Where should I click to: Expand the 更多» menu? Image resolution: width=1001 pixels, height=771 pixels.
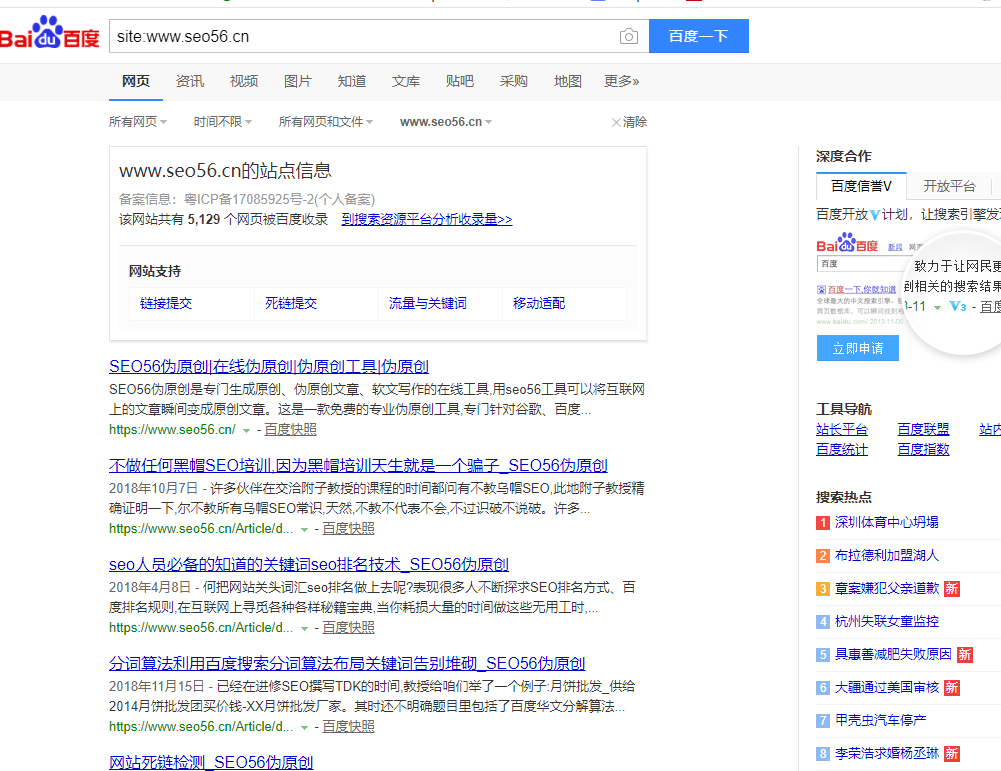tap(622, 81)
